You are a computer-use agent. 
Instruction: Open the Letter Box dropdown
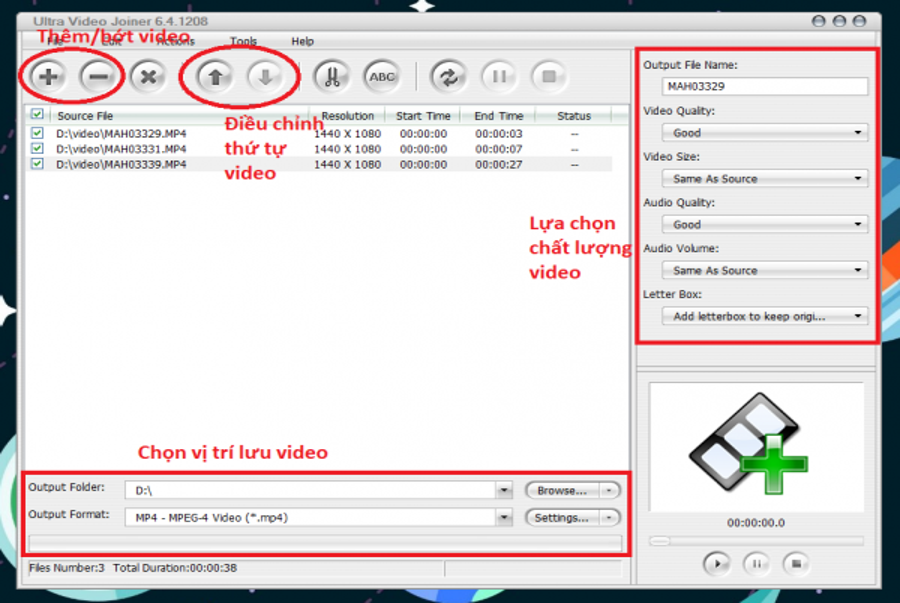765,316
